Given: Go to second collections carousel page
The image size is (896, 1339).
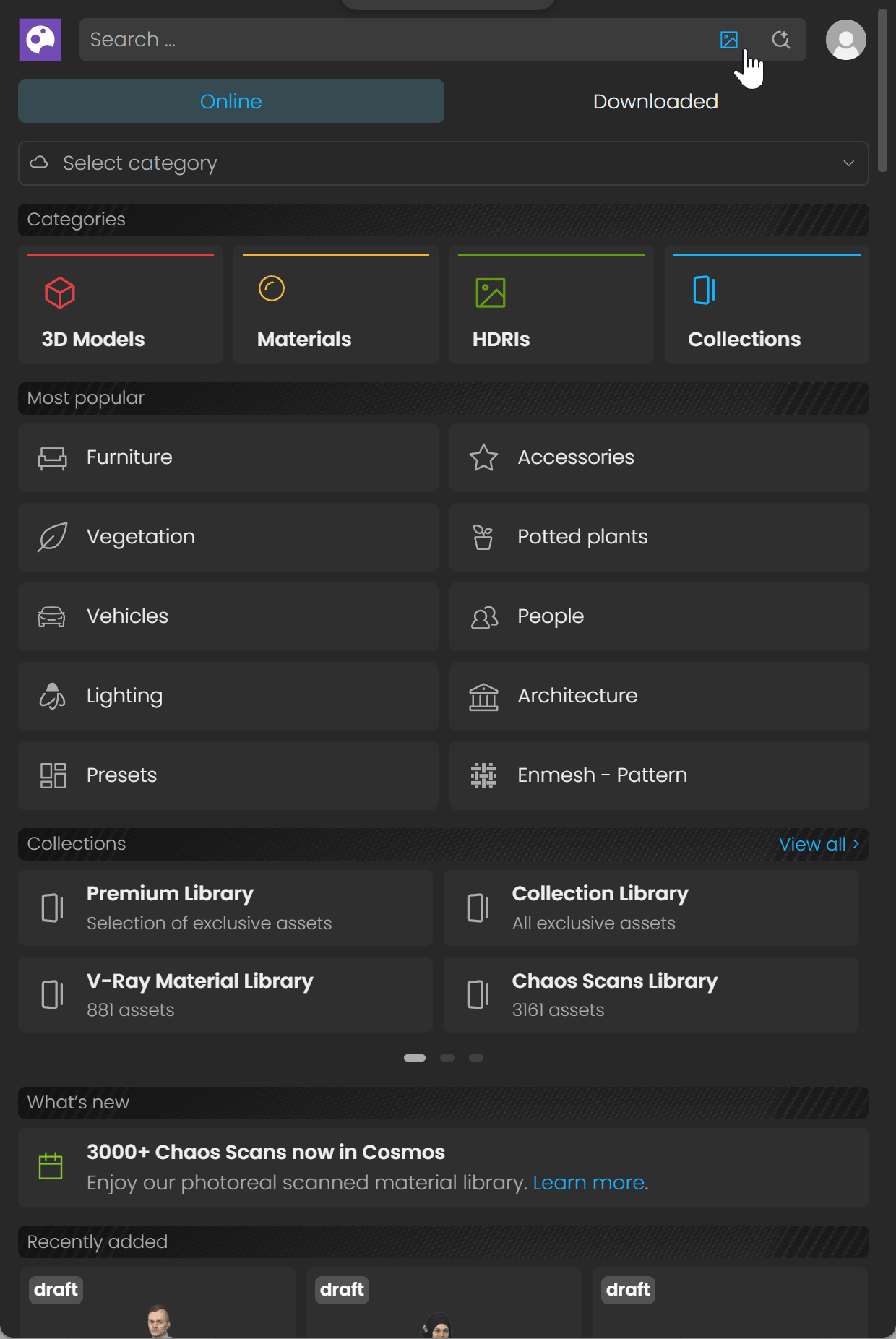Looking at the screenshot, I should click(x=447, y=1058).
